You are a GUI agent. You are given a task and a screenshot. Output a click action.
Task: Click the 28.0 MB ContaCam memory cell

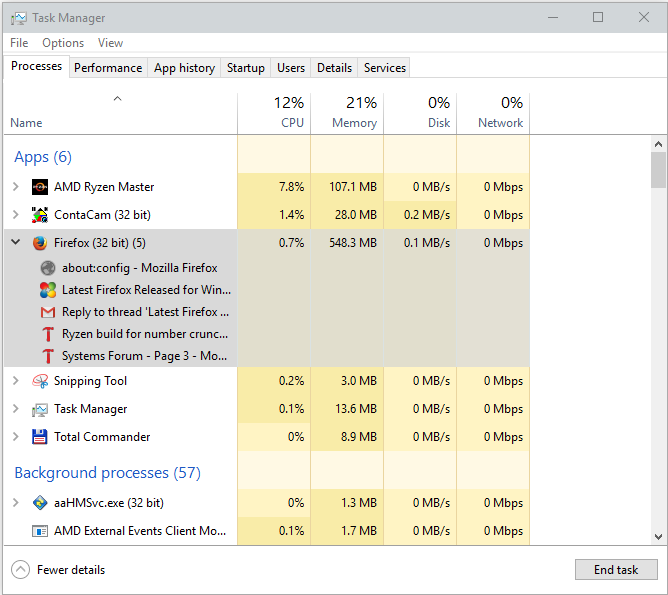point(347,215)
